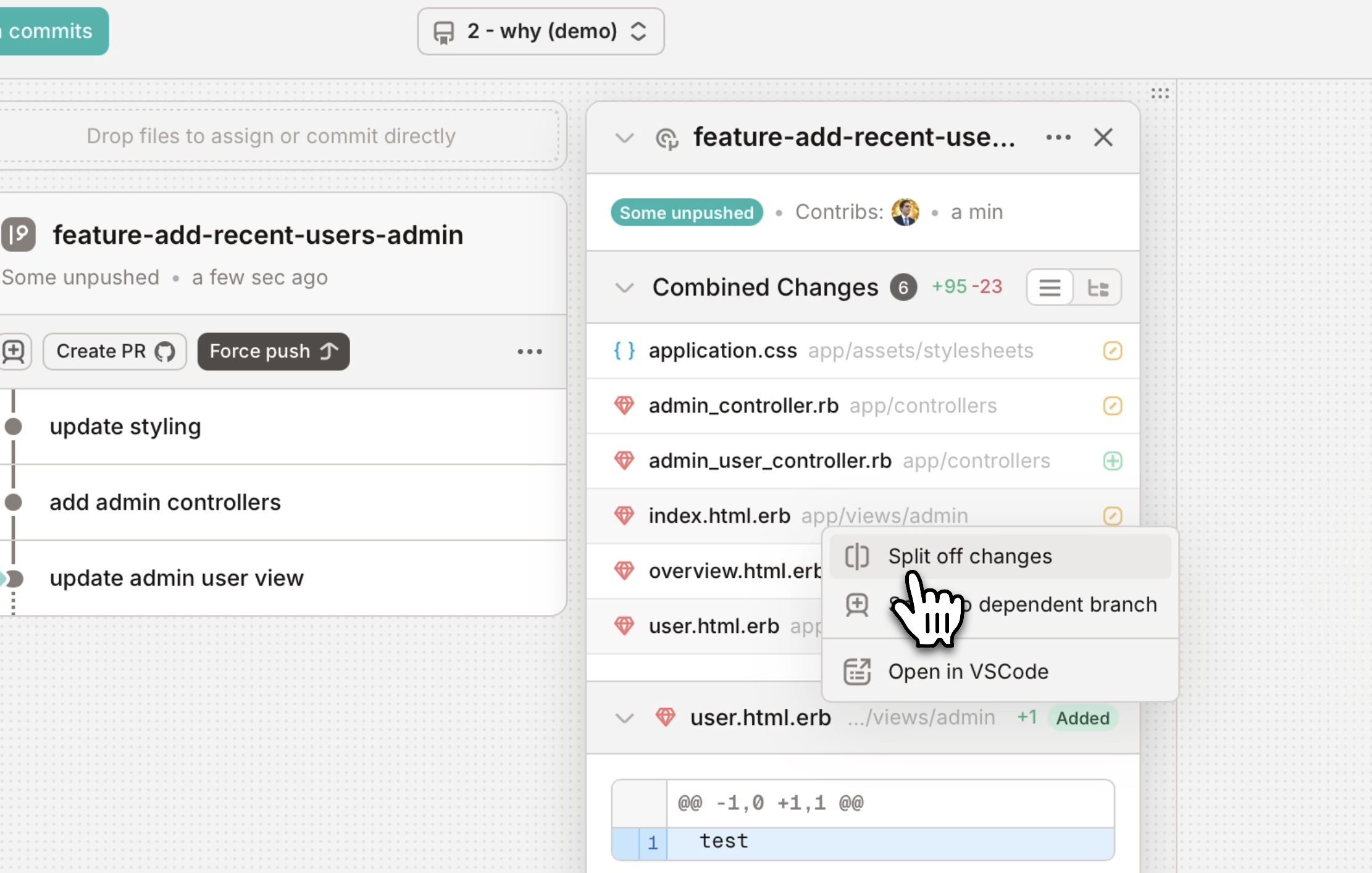1372x873 pixels.
Task: Open three-dot menu in branch details header
Action: tap(1058, 138)
